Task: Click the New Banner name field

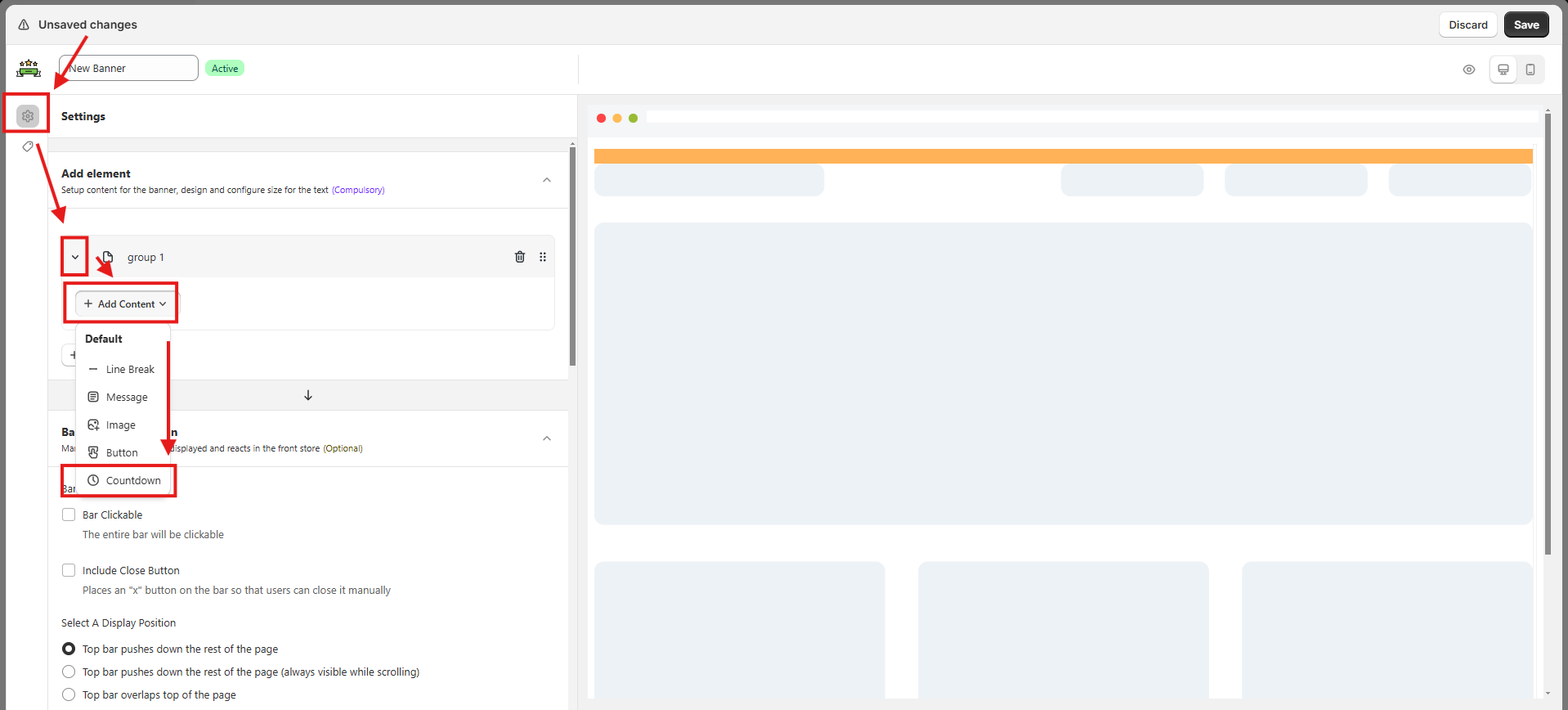Action: 129,68
